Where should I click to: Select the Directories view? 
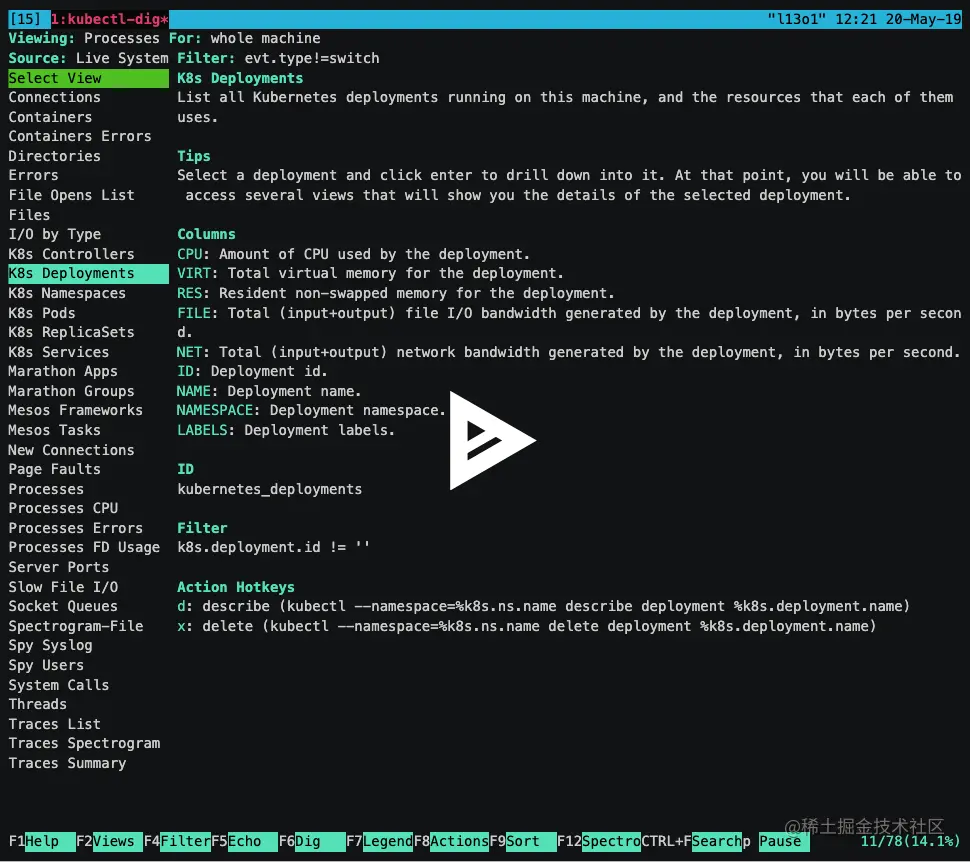point(54,156)
